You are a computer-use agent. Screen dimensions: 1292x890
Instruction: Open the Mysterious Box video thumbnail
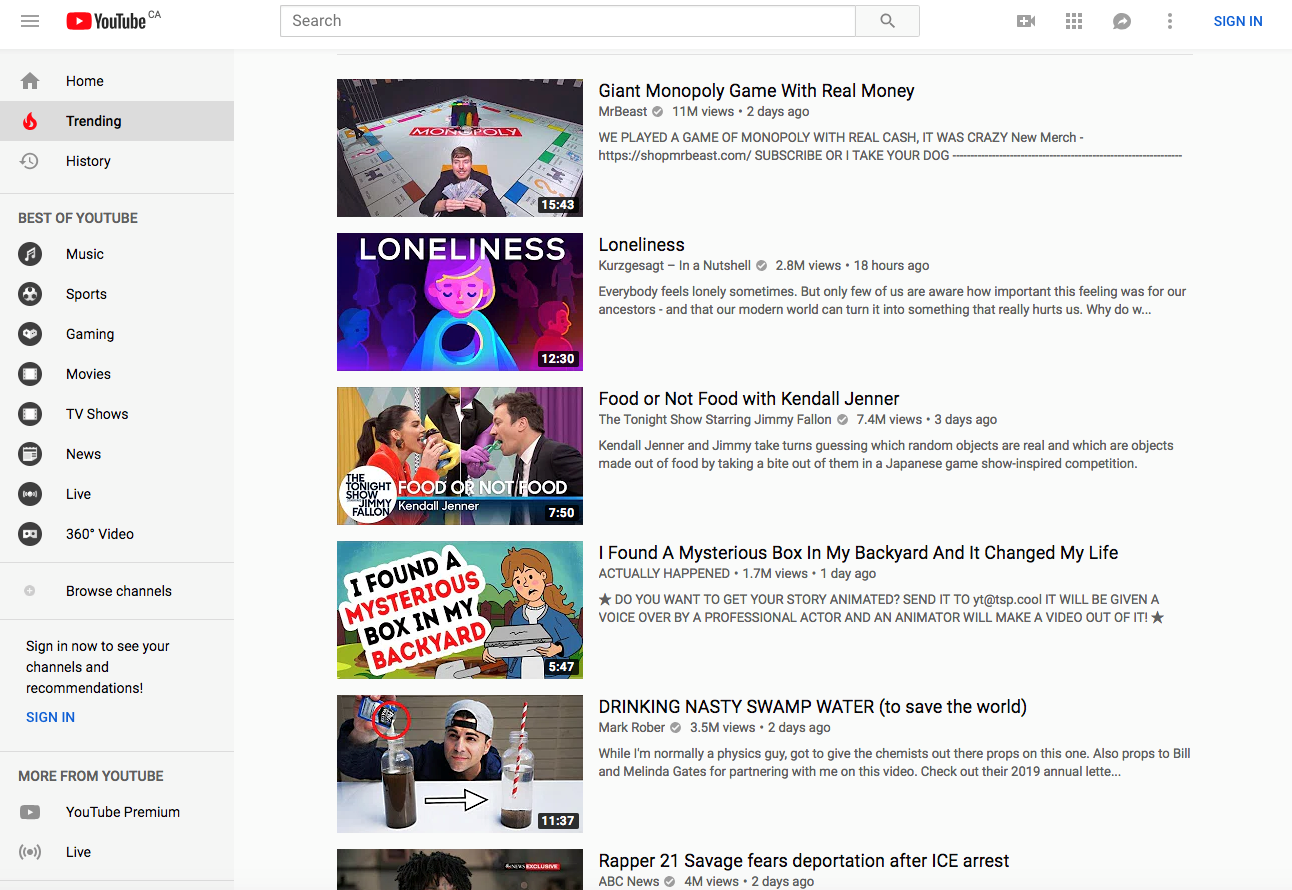(460, 610)
